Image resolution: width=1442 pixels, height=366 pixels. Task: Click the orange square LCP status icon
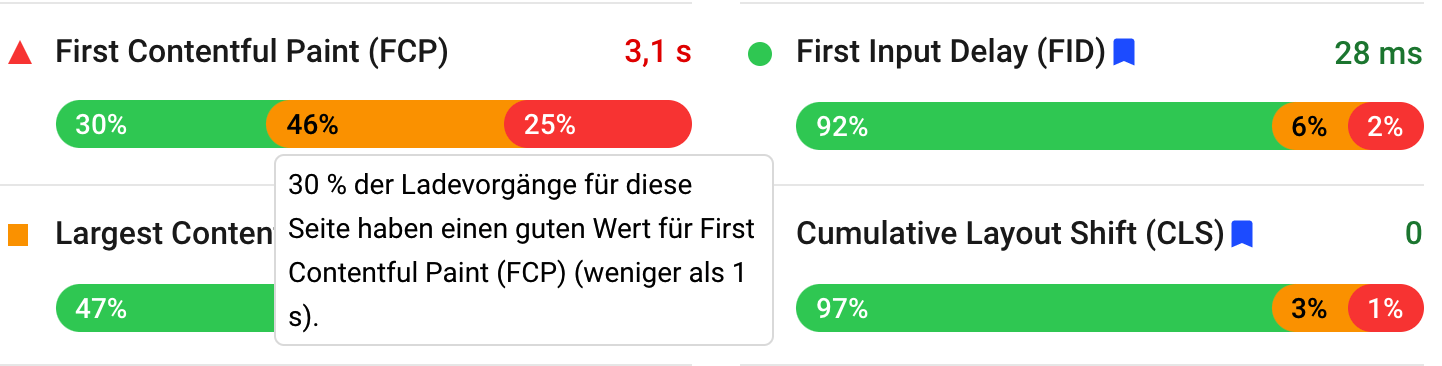(x=18, y=235)
